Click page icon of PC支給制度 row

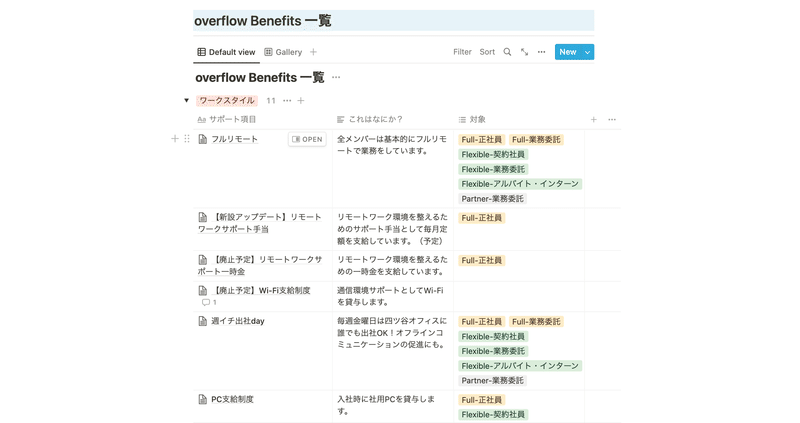[x=203, y=399]
